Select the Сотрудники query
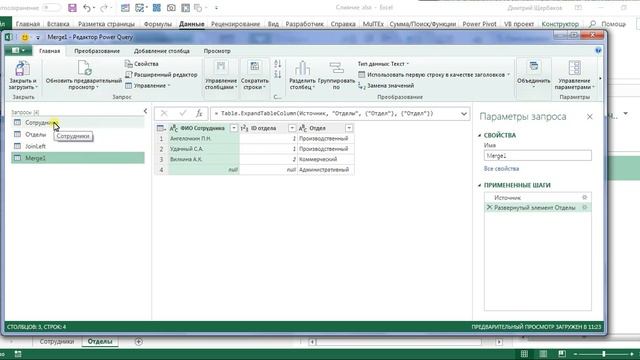This screenshot has height=360, width=640. click(x=78, y=122)
